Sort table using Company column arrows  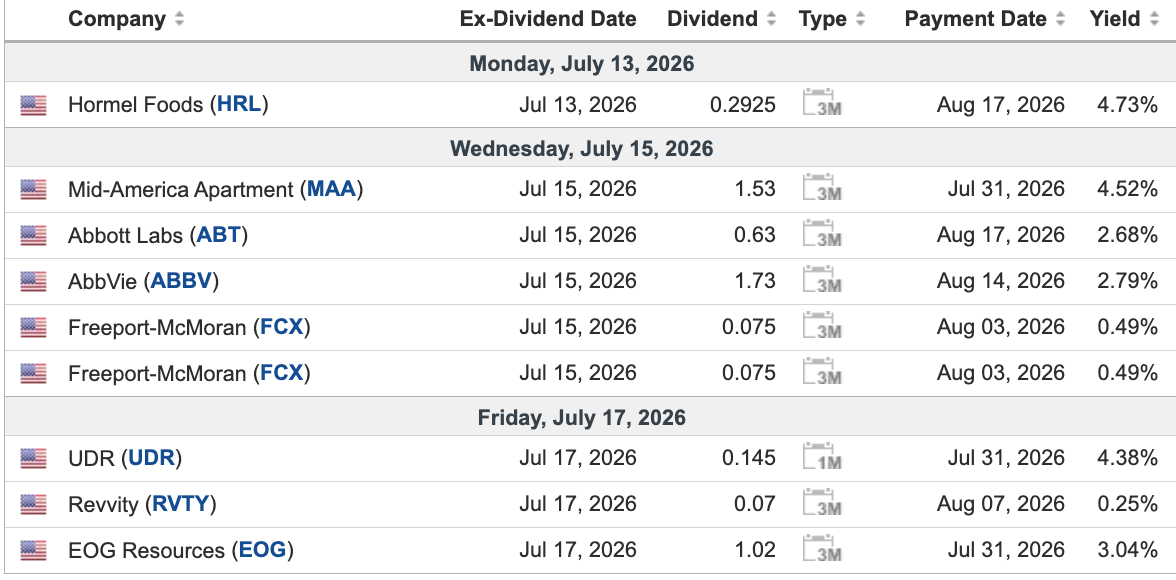[178, 20]
